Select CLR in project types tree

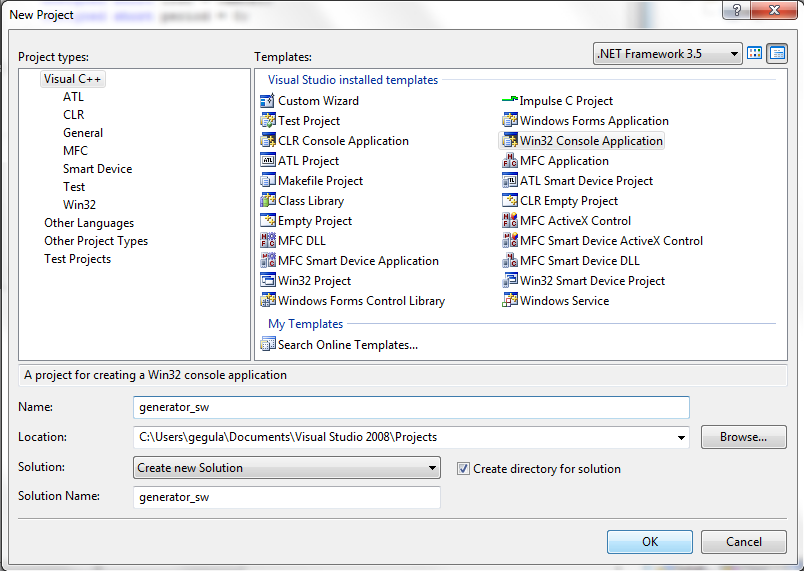click(73, 115)
